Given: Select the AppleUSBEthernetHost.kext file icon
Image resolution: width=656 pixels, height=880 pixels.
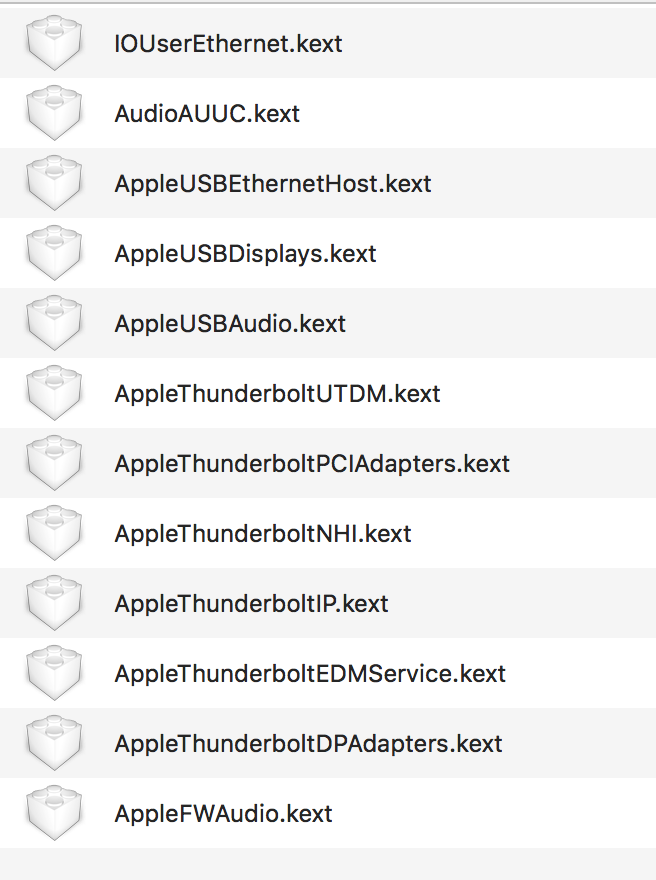Looking at the screenshot, I should click(54, 183).
